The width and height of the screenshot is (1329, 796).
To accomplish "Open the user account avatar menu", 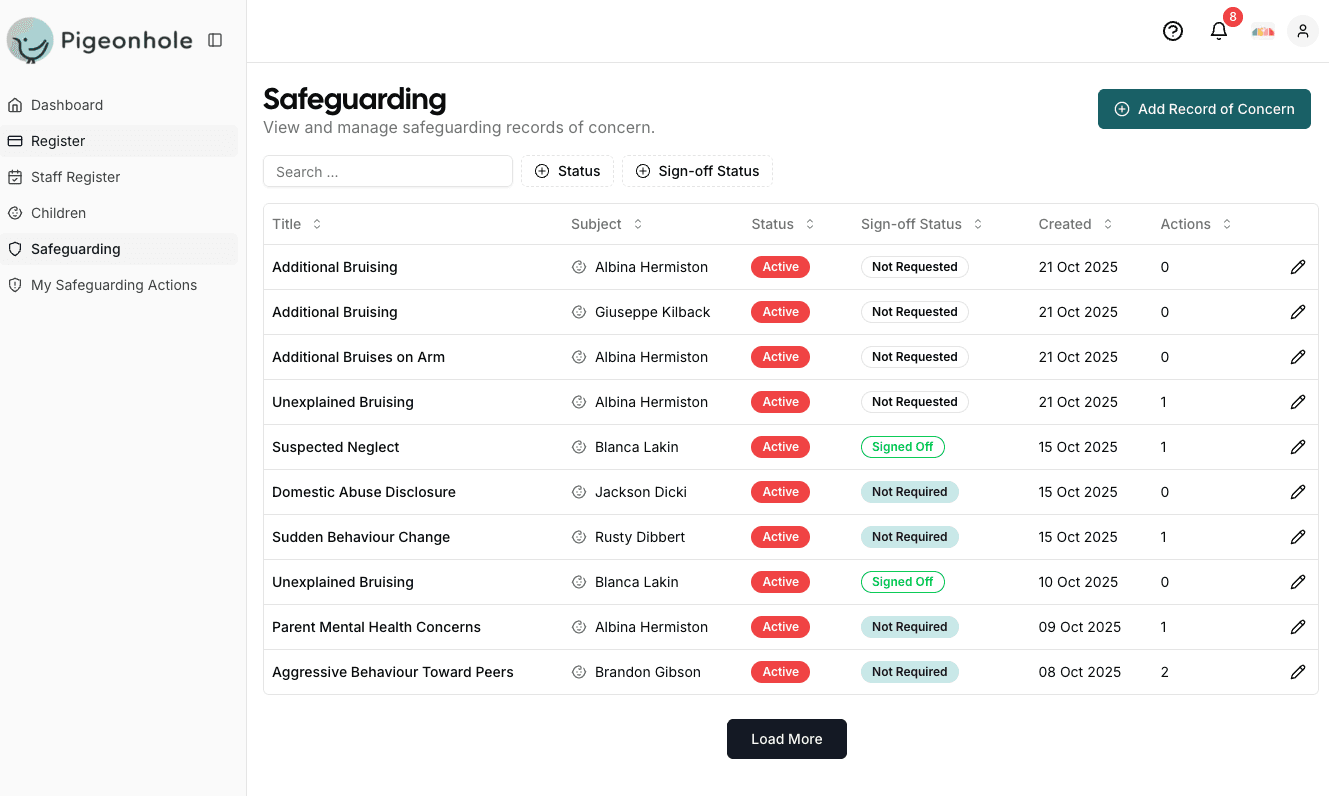I will pyautogui.click(x=1302, y=31).
